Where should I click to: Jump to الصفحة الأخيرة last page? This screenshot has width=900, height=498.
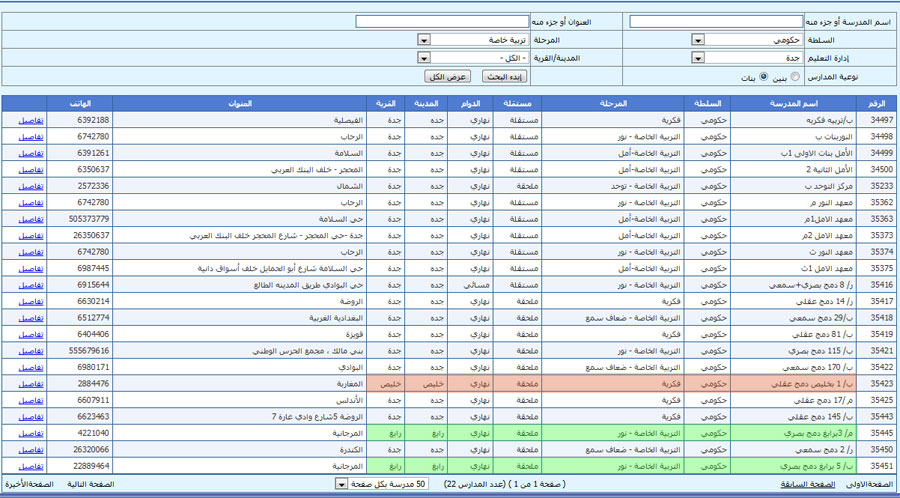point(29,484)
